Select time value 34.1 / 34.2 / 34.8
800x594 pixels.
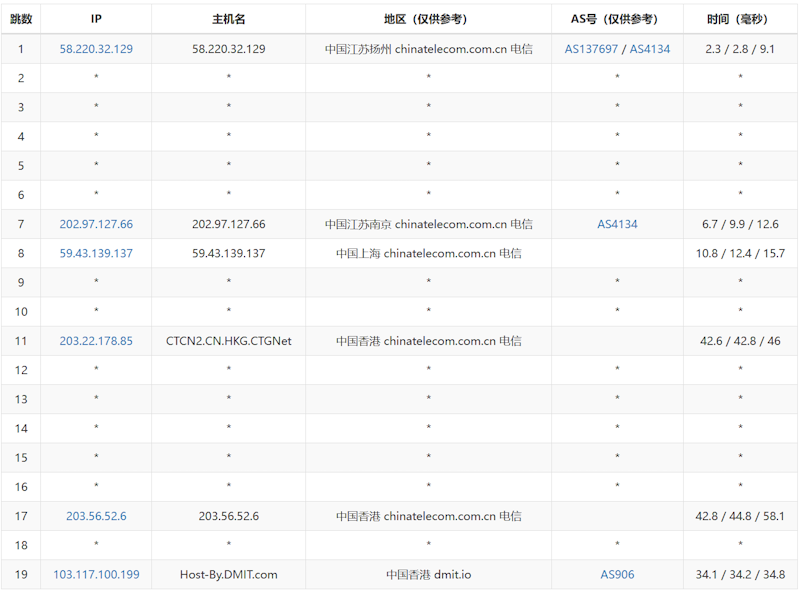[740, 575]
